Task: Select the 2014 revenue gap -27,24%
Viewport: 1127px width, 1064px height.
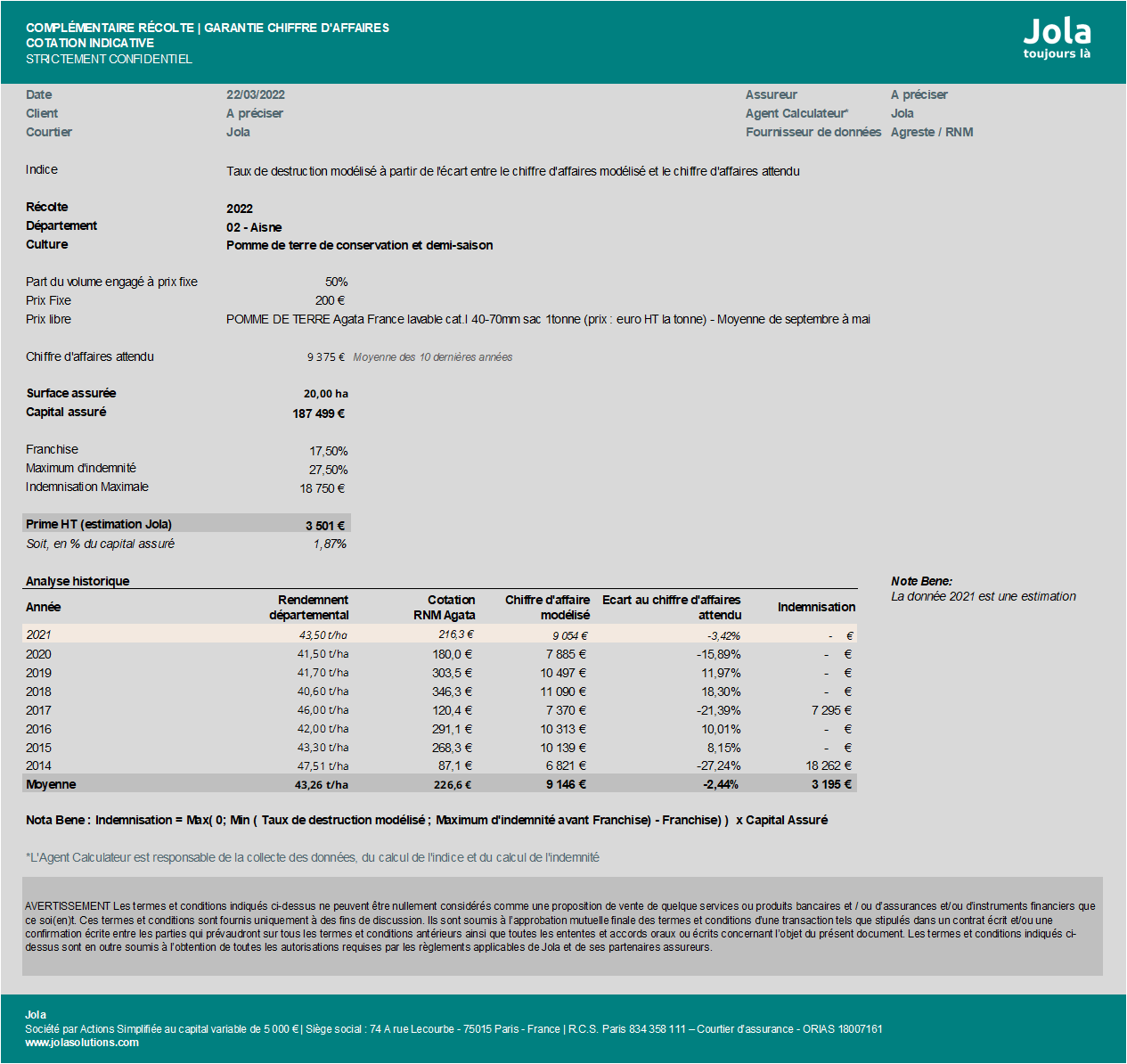Action: pyautogui.click(x=719, y=765)
